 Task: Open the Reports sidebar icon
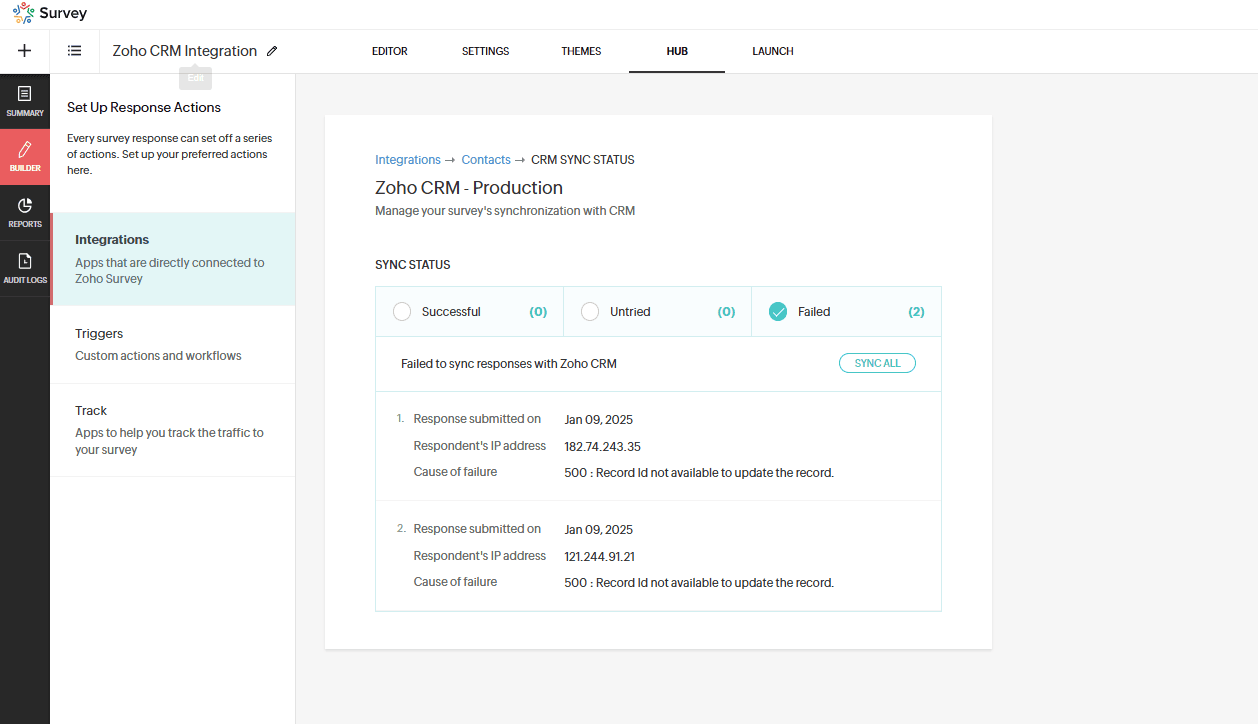pos(25,212)
